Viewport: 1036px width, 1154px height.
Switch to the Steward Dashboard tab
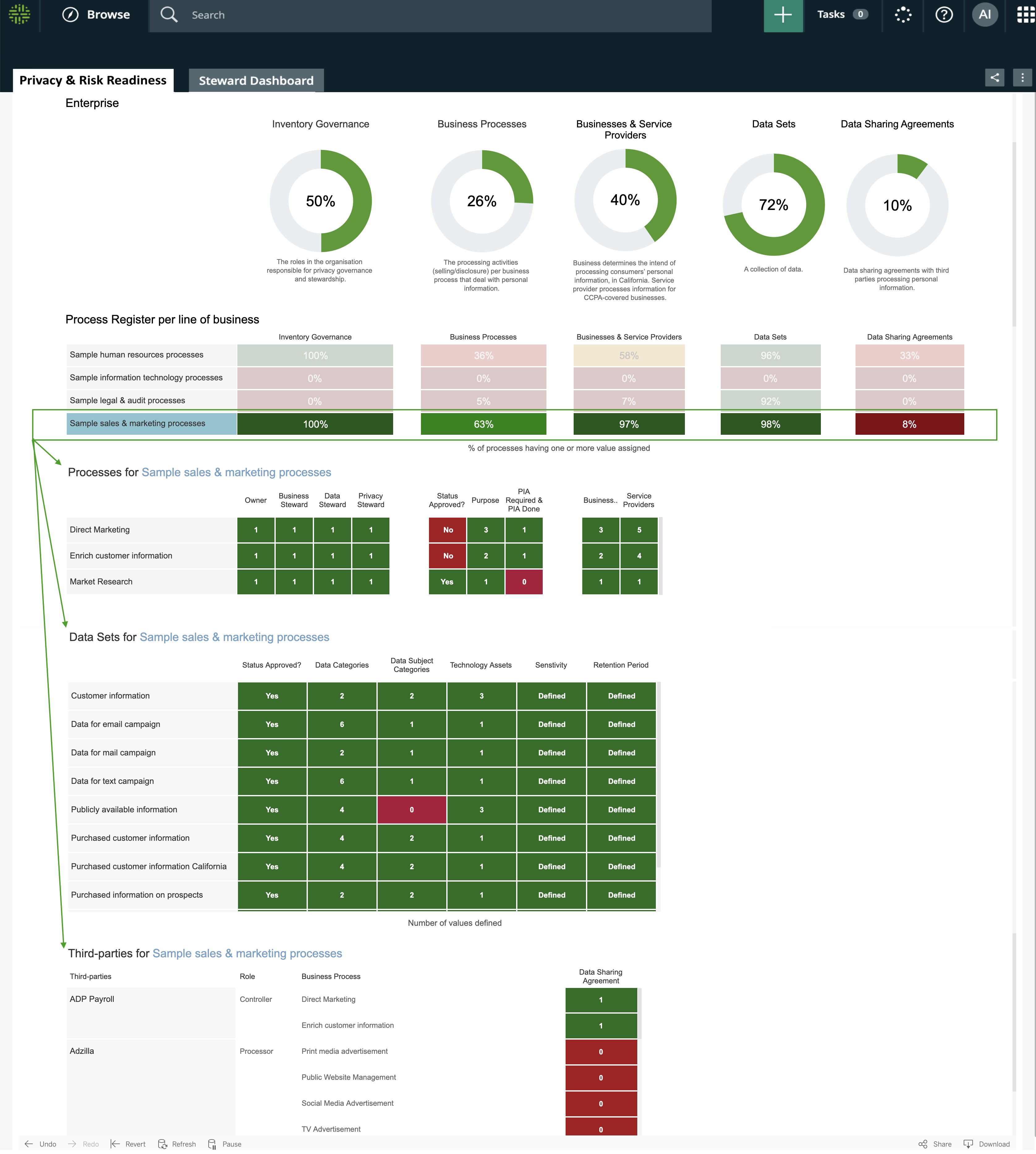pos(256,81)
